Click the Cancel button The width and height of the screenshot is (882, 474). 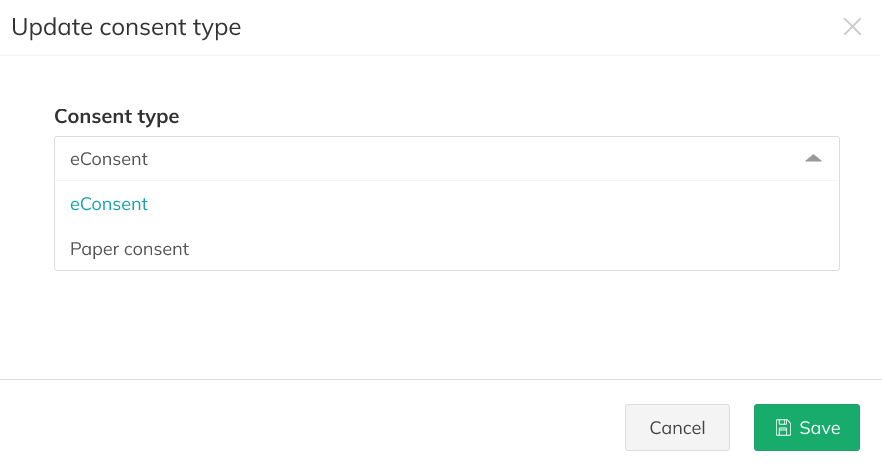pyautogui.click(x=677, y=428)
